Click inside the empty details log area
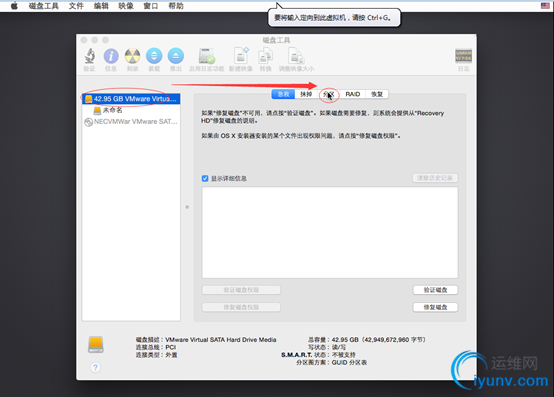 click(330, 232)
